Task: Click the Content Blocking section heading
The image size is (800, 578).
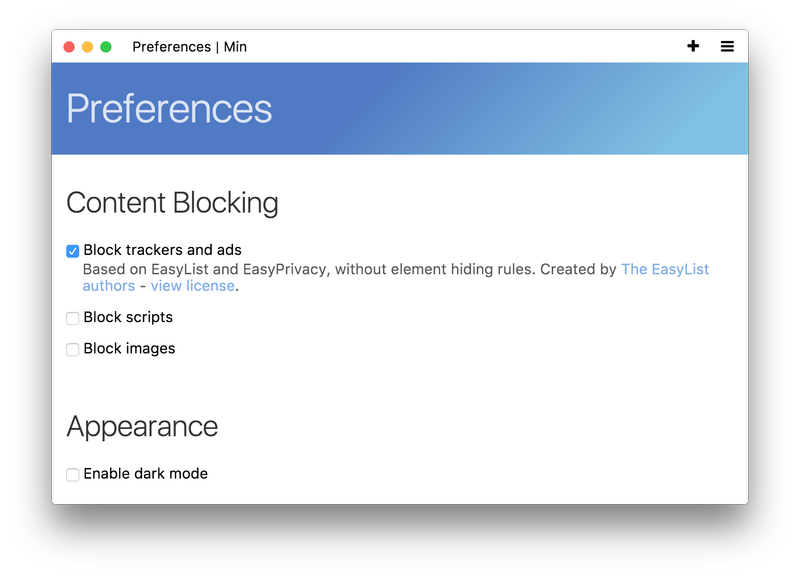Action: [x=172, y=203]
